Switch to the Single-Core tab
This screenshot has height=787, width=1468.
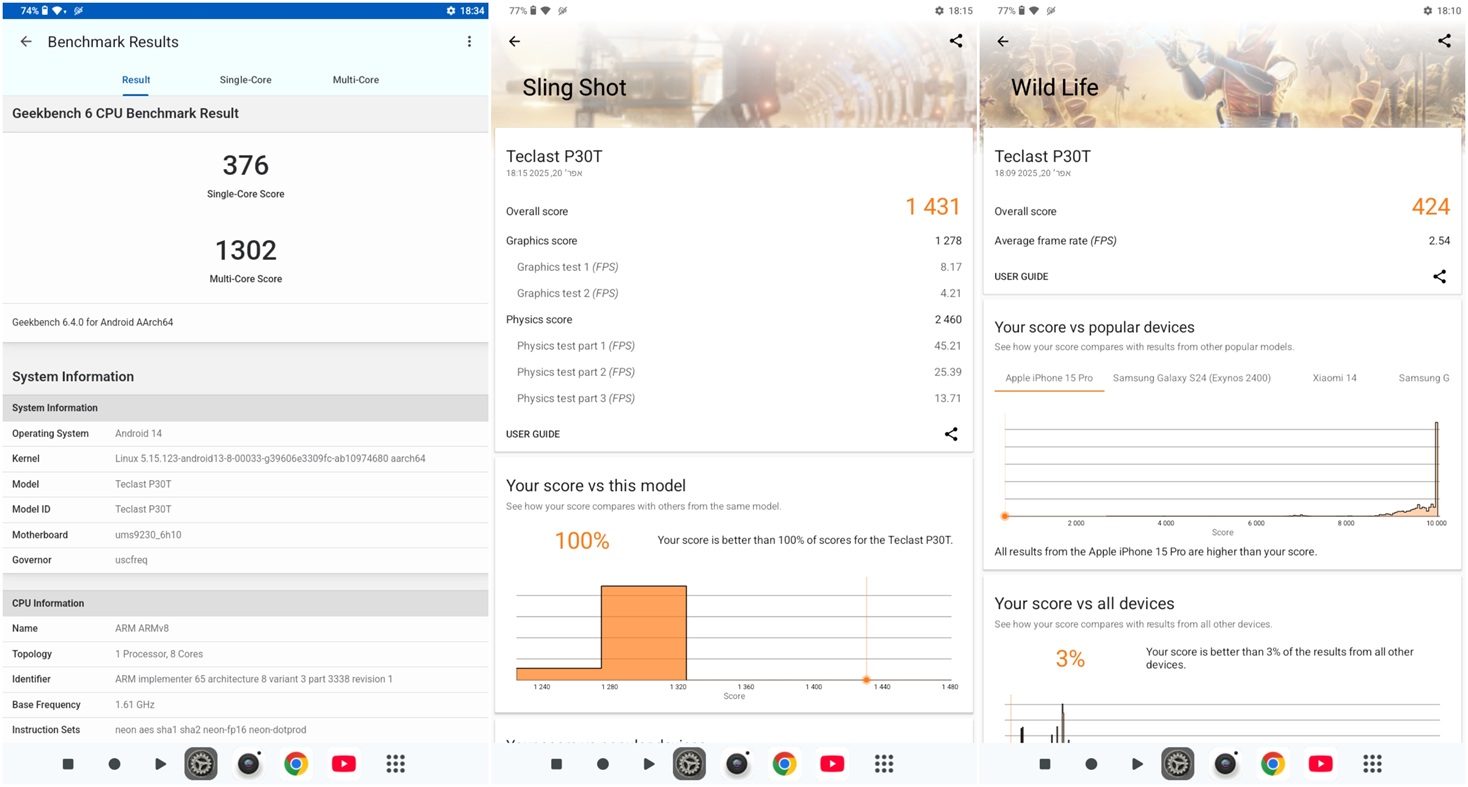[x=245, y=80]
